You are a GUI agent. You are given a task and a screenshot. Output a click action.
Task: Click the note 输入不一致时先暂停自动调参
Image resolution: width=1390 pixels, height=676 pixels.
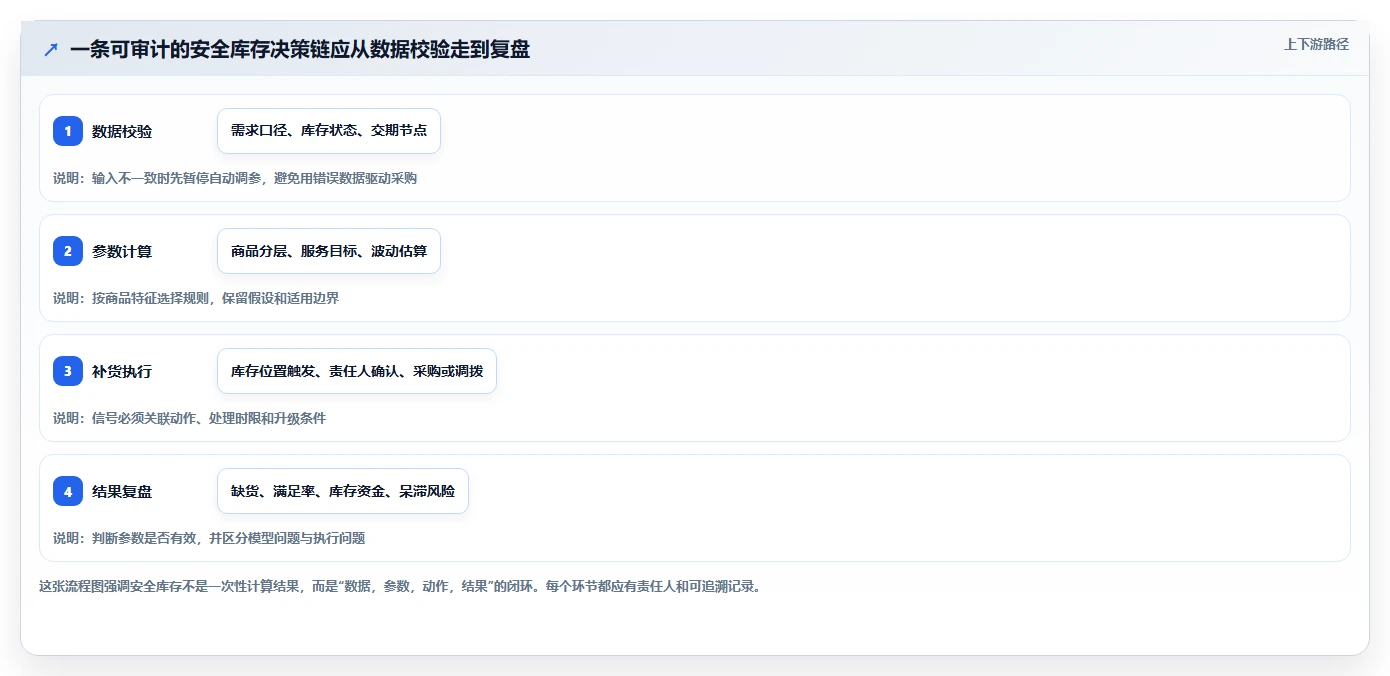coord(176,178)
